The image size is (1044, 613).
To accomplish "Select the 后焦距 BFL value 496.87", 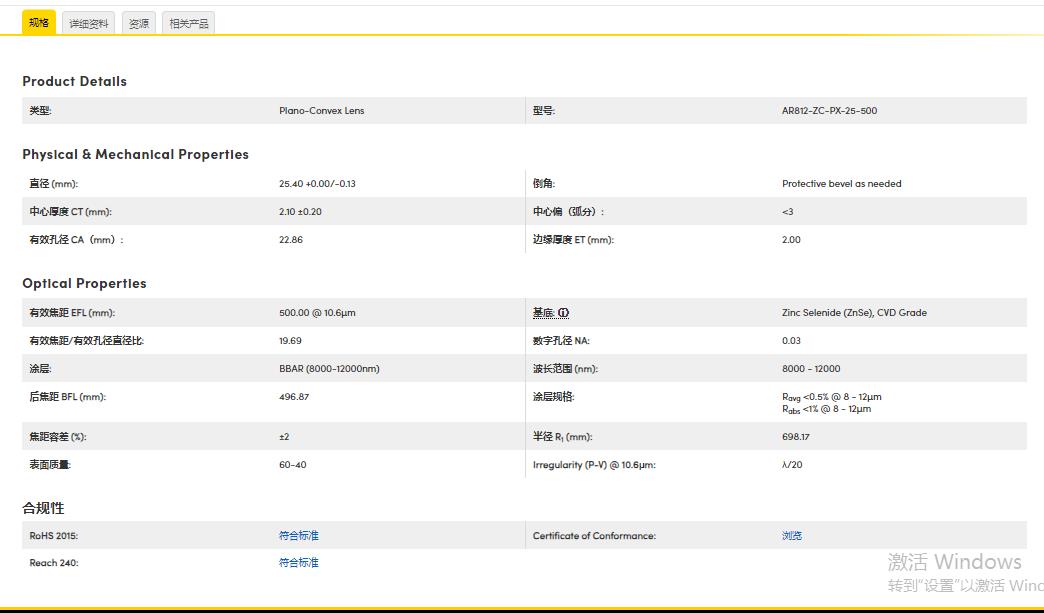I will click(x=297, y=396).
